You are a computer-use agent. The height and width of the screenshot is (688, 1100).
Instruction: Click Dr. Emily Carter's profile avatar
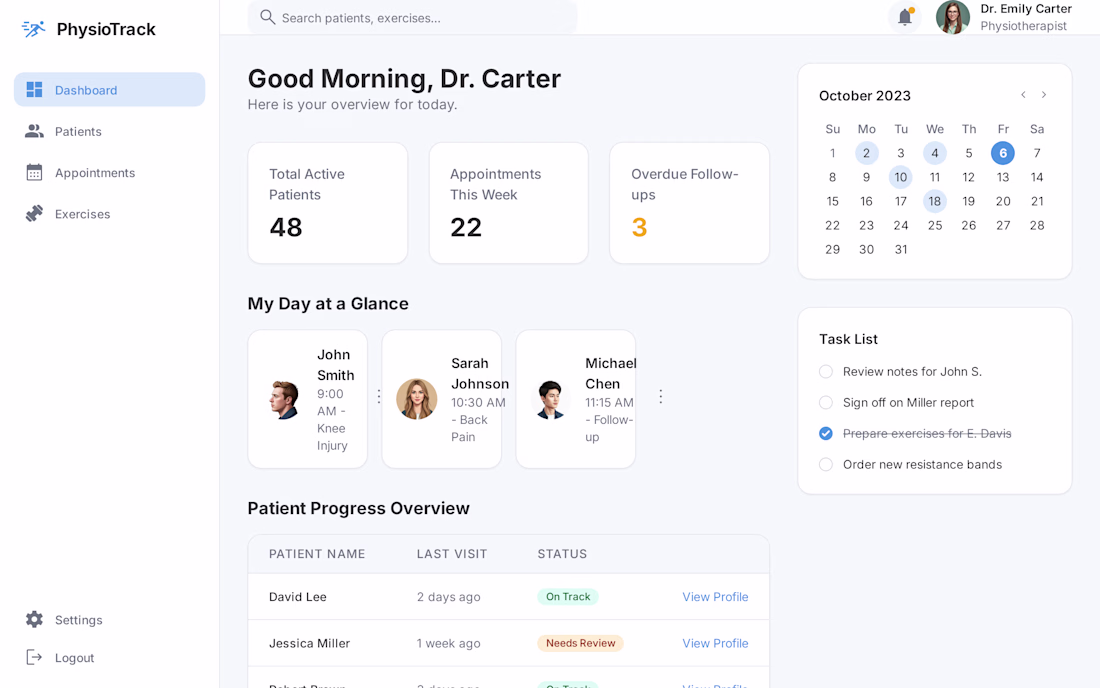[953, 17]
